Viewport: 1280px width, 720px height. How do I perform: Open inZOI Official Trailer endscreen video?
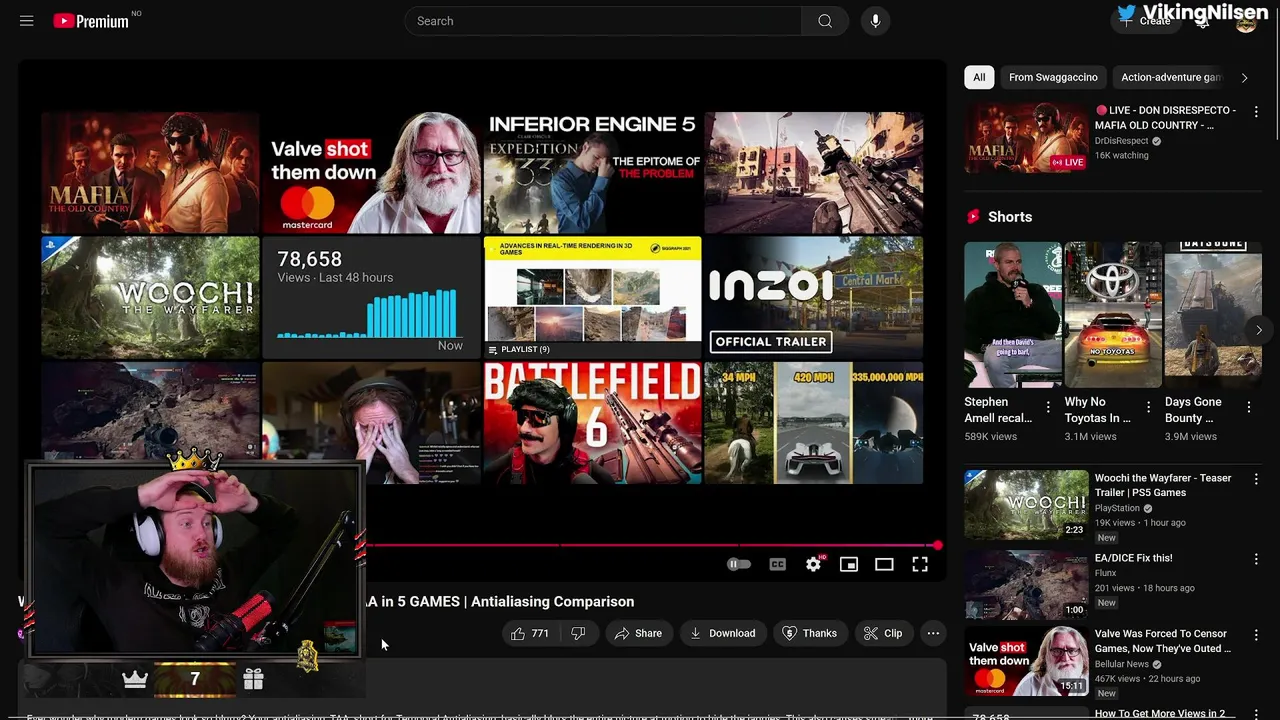click(813, 297)
